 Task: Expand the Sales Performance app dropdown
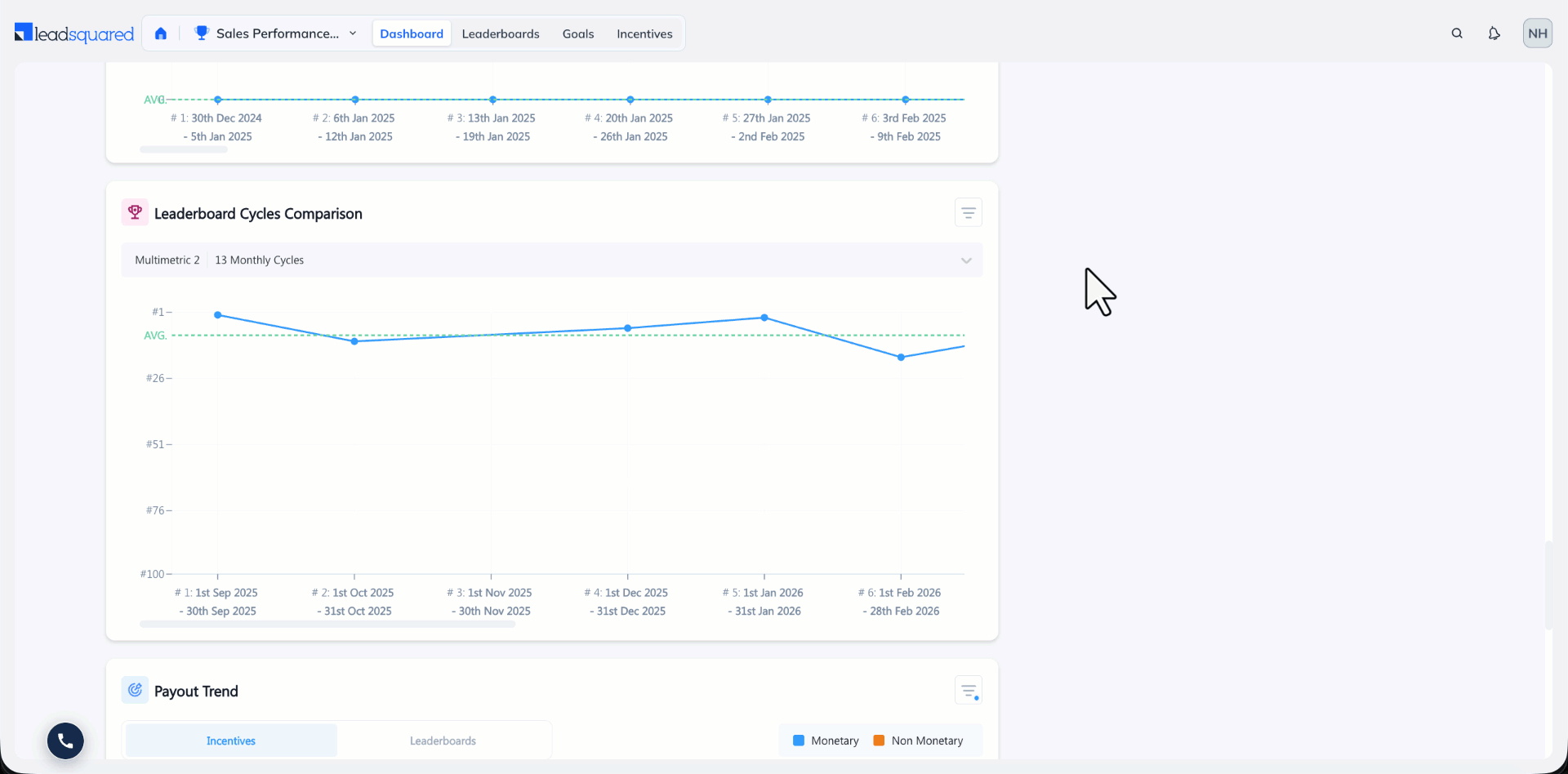coord(353,33)
